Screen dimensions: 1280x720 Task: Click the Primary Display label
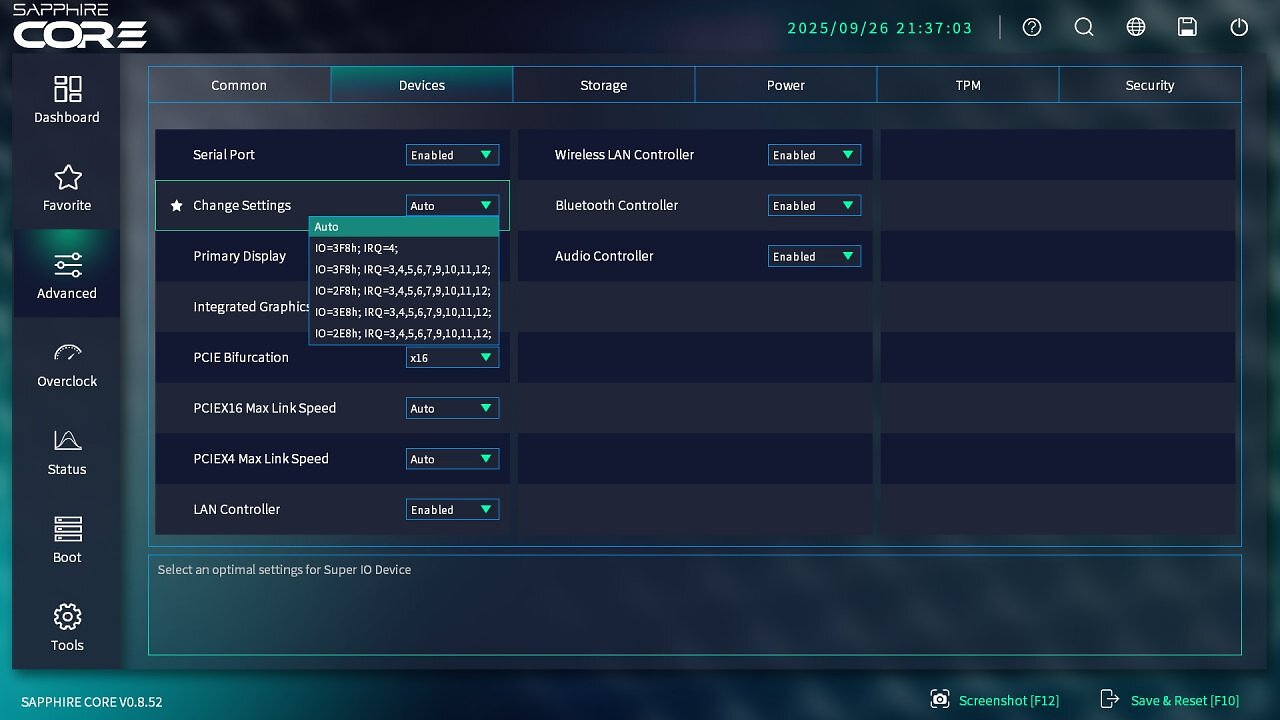tap(240, 256)
